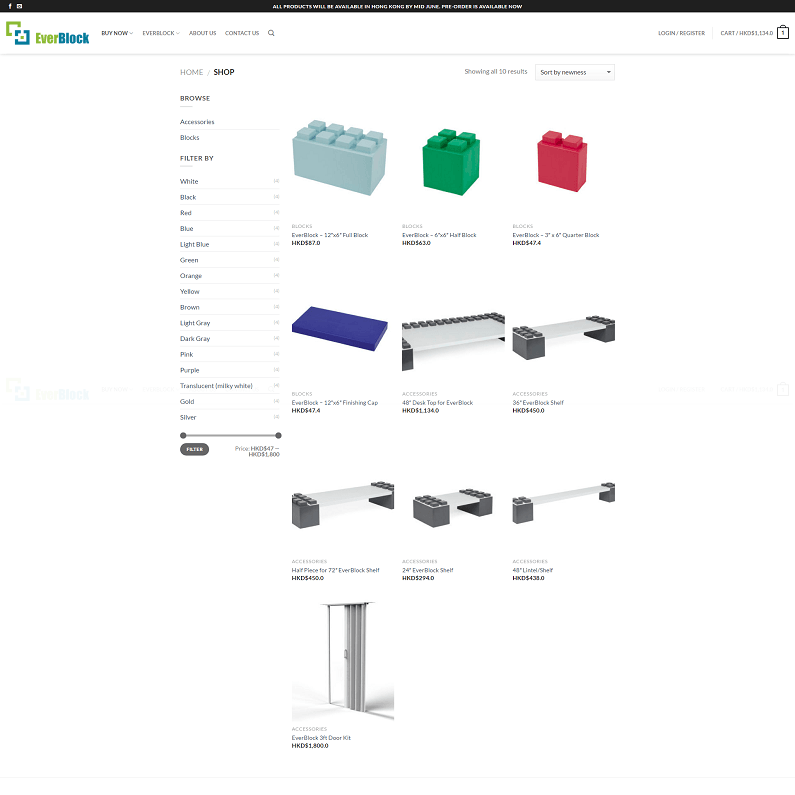Image resolution: width=795 pixels, height=795 pixels.
Task: Filter by Black color
Action: click(188, 197)
